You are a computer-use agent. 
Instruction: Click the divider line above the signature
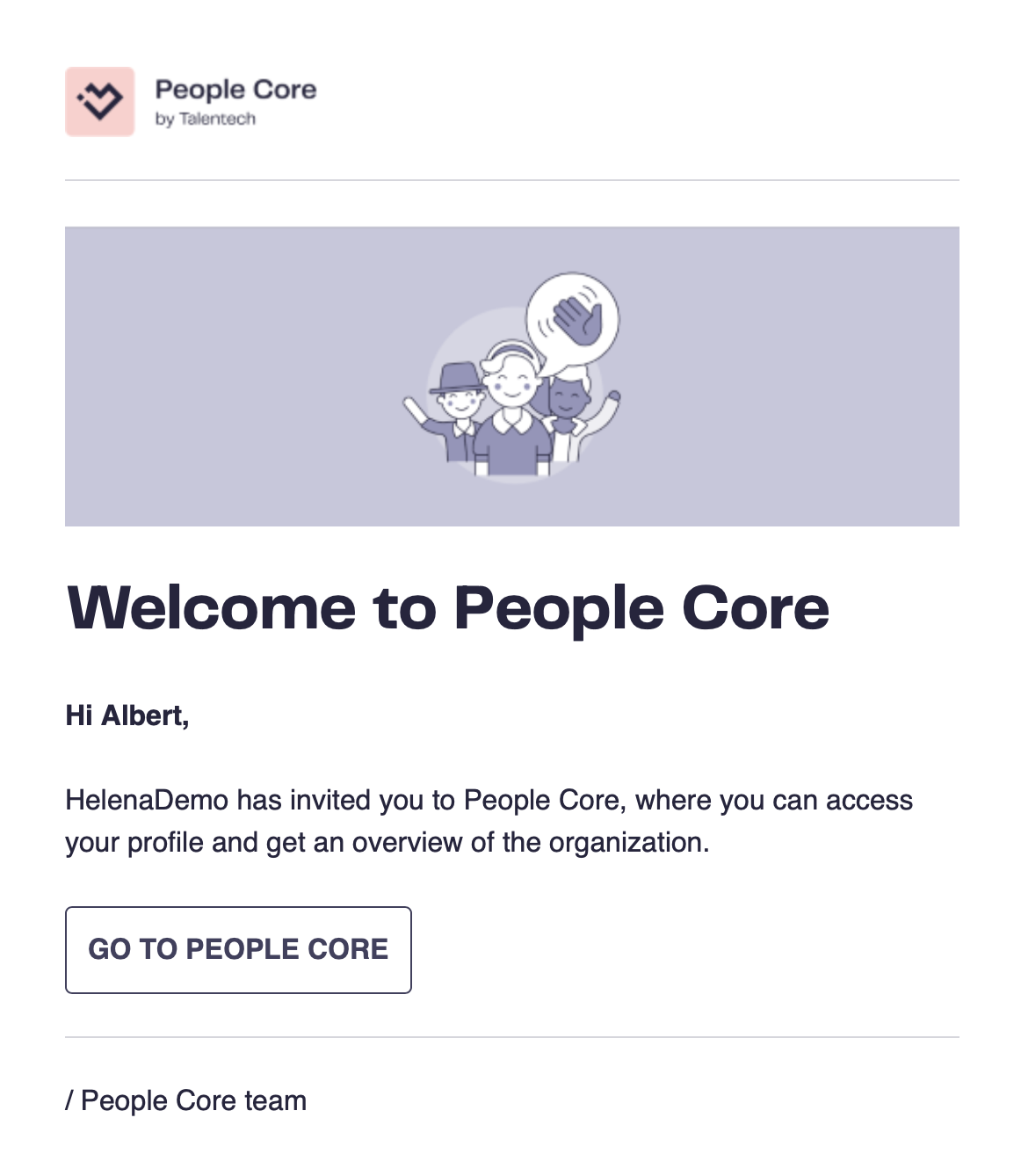coord(512,1037)
